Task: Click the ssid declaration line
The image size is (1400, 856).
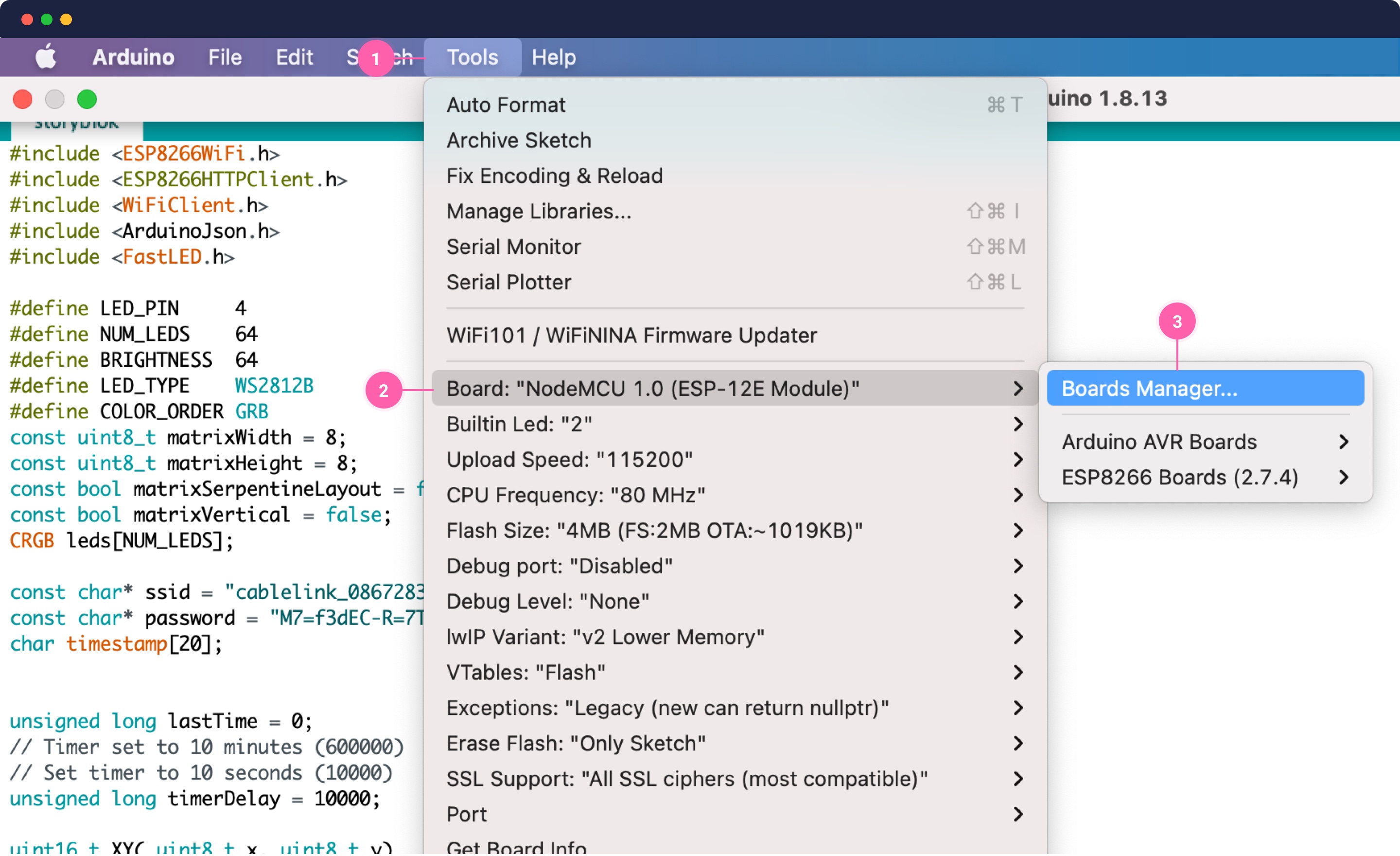Action: 216,593
